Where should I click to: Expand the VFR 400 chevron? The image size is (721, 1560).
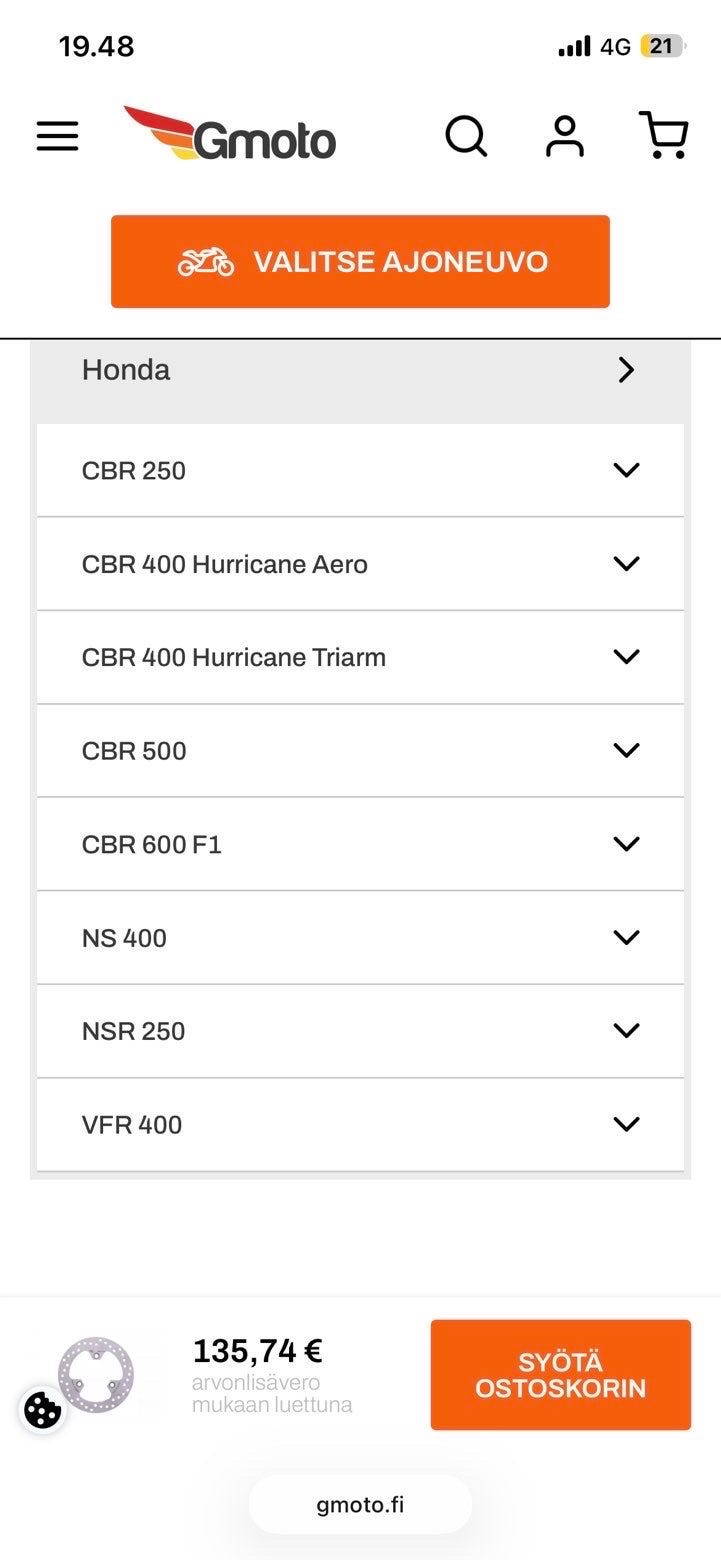point(626,1125)
